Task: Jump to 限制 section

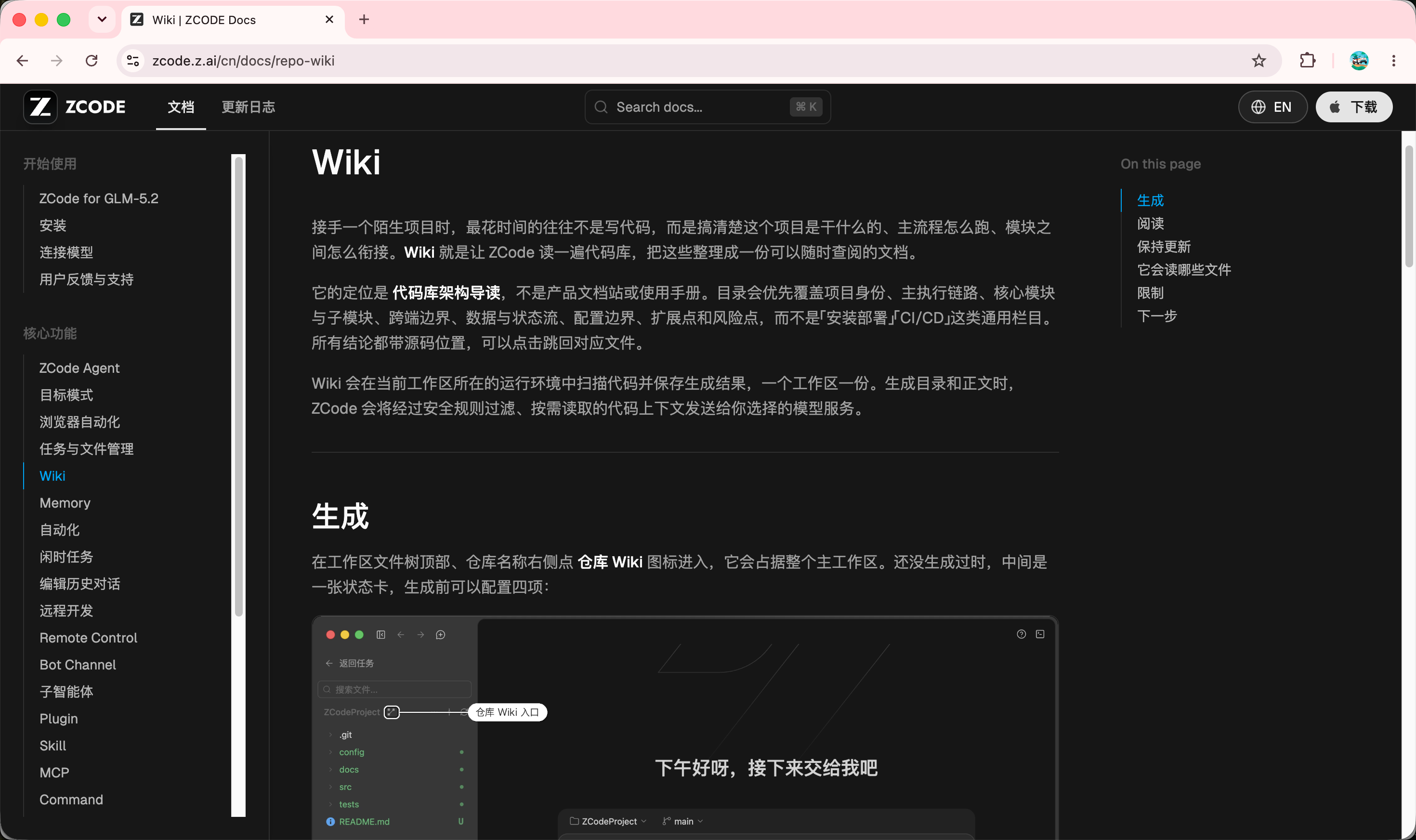Action: click(1151, 293)
